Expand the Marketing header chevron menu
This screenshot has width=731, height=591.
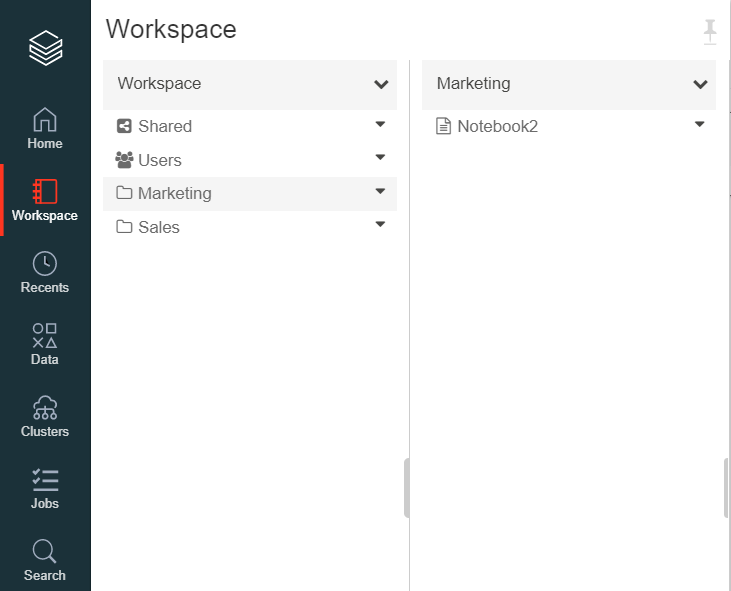pyautogui.click(x=700, y=85)
